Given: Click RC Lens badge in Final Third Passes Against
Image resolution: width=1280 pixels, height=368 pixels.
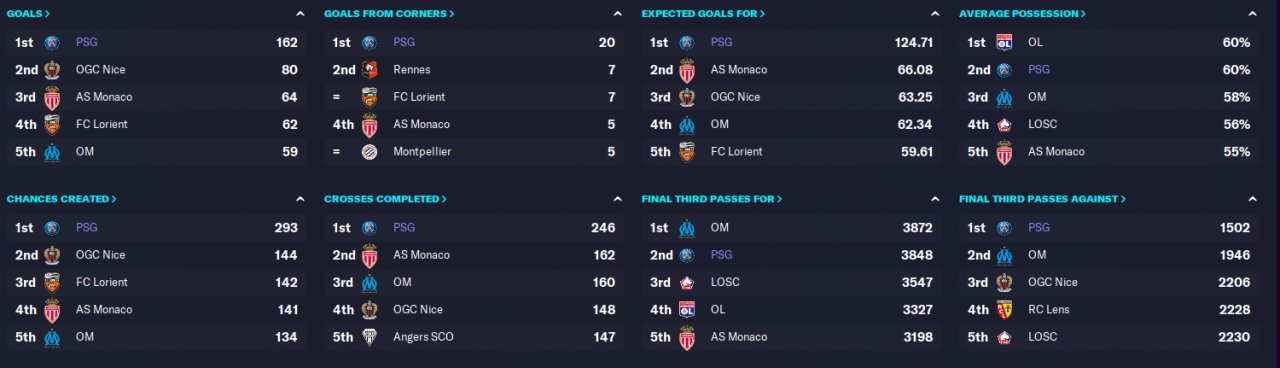Looking at the screenshot, I should tap(1004, 310).
